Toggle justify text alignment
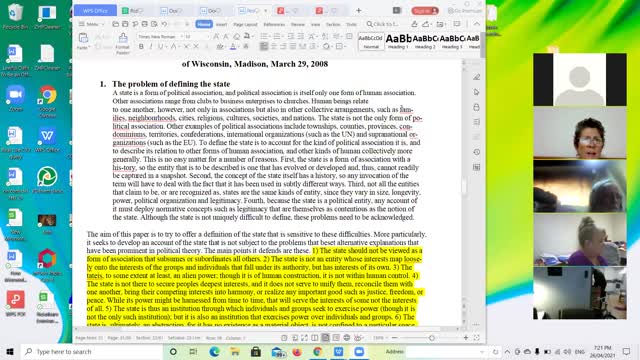Viewport: 640px width, 360px height. coord(293,47)
